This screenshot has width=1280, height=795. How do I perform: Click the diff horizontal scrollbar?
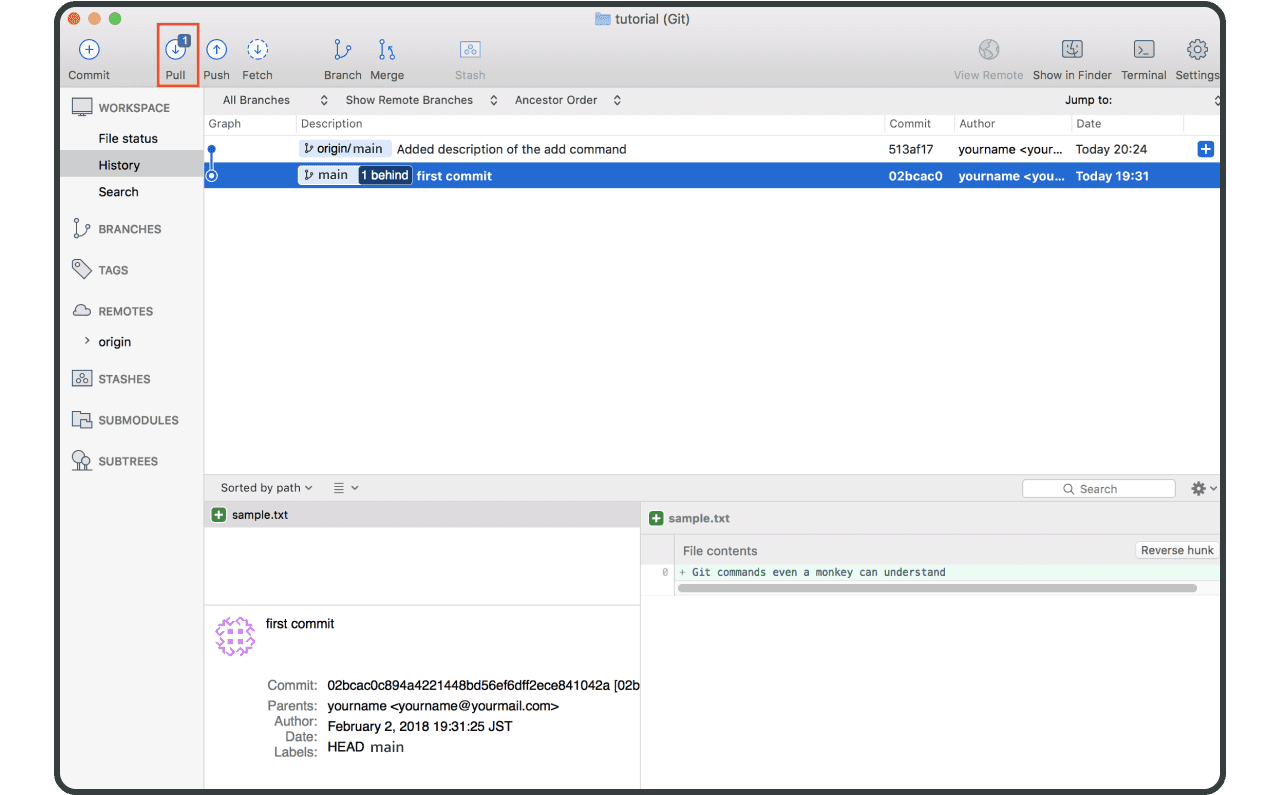[937, 588]
